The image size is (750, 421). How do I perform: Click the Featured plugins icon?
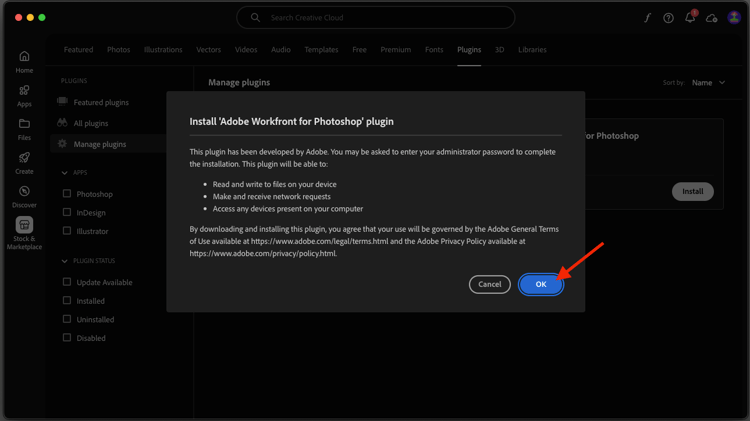pos(62,101)
